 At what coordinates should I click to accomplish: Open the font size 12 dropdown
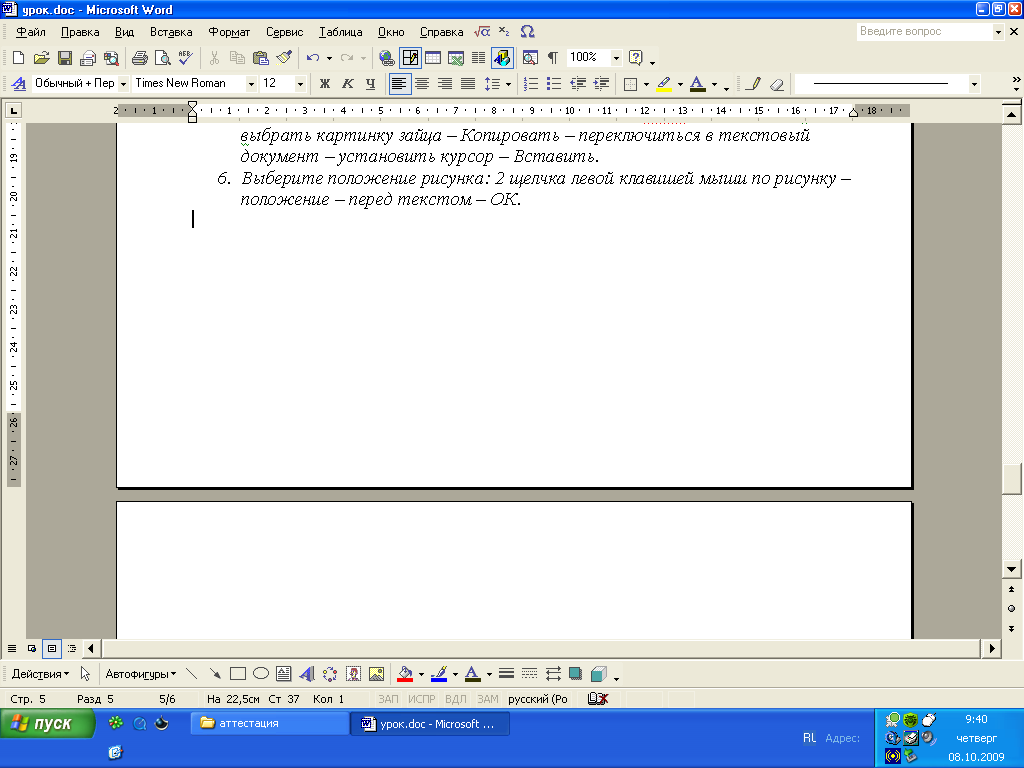(300, 84)
